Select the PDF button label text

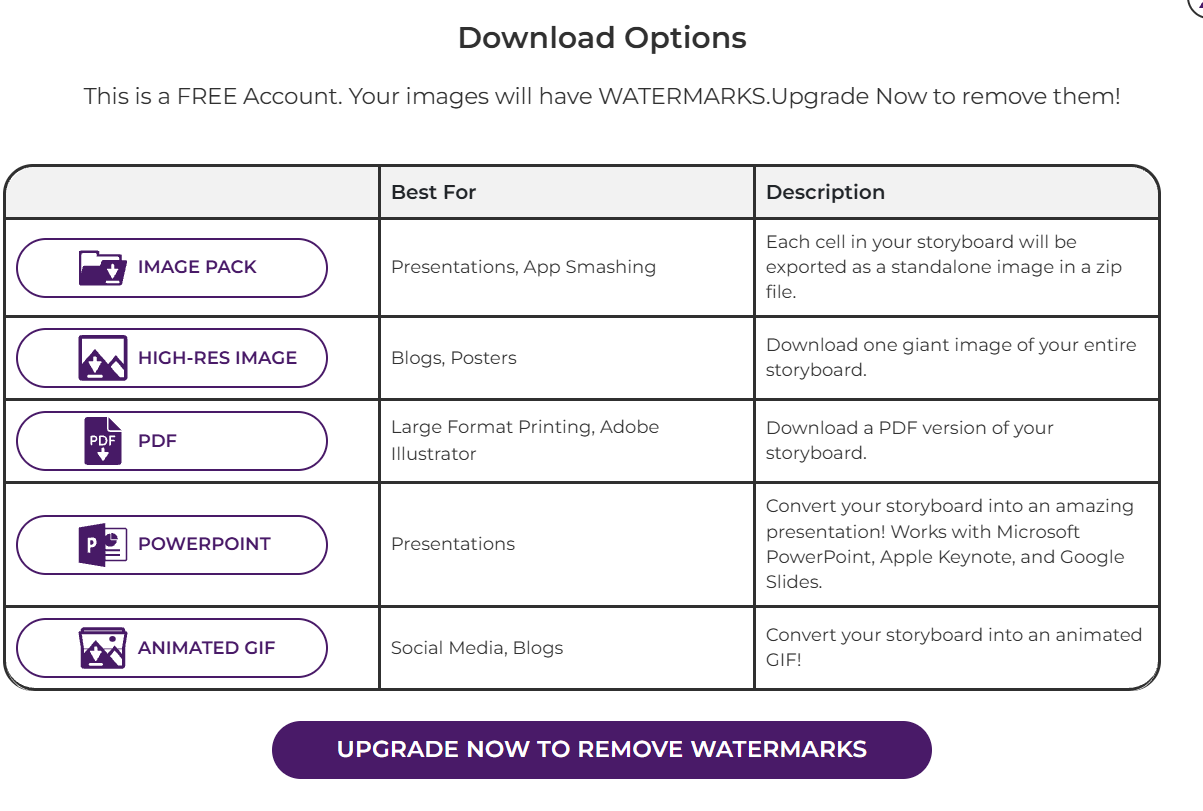157,441
